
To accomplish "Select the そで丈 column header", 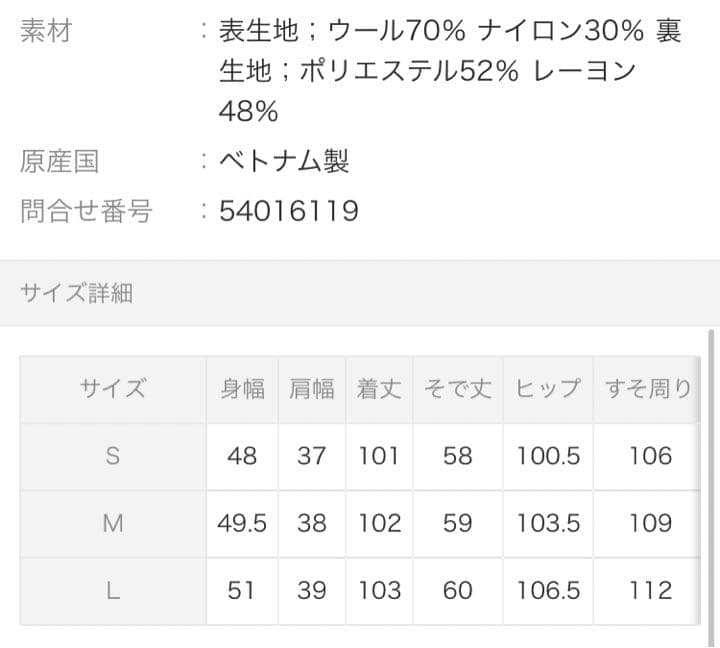I will click(x=457, y=389).
